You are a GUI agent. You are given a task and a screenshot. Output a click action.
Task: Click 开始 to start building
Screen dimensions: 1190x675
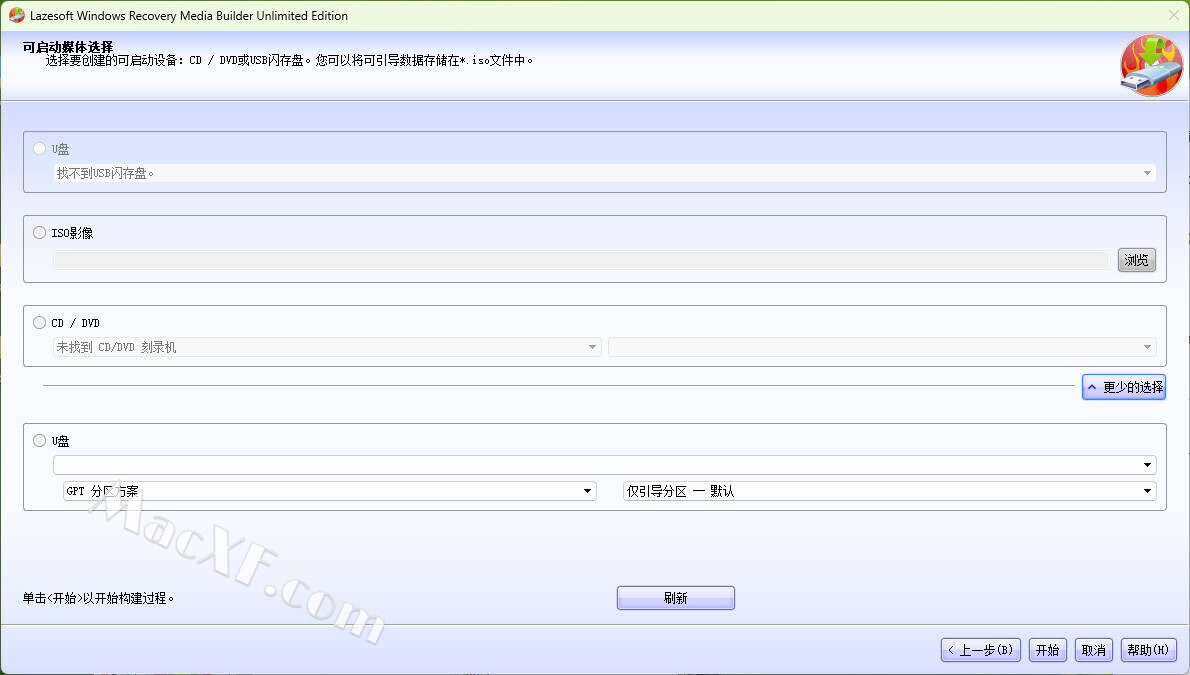pos(1047,650)
